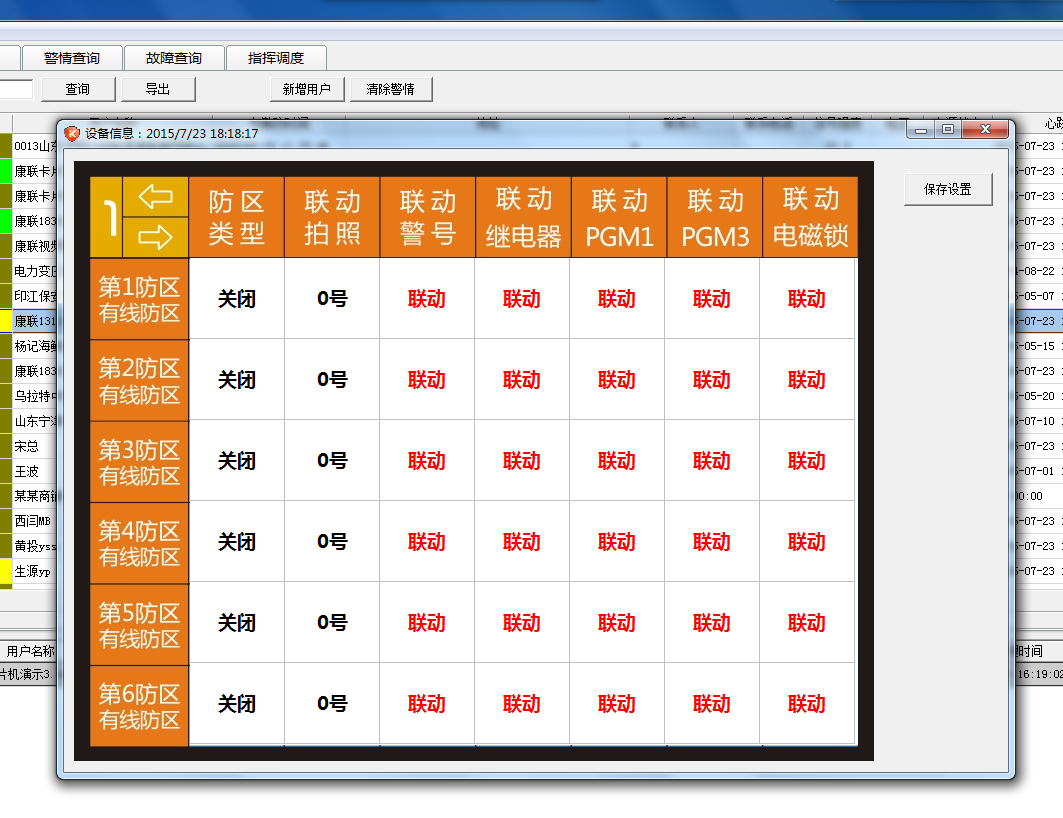This screenshot has height=818, width=1063.
Task: Switch to the 故障查询 tab
Action: [174, 58]
